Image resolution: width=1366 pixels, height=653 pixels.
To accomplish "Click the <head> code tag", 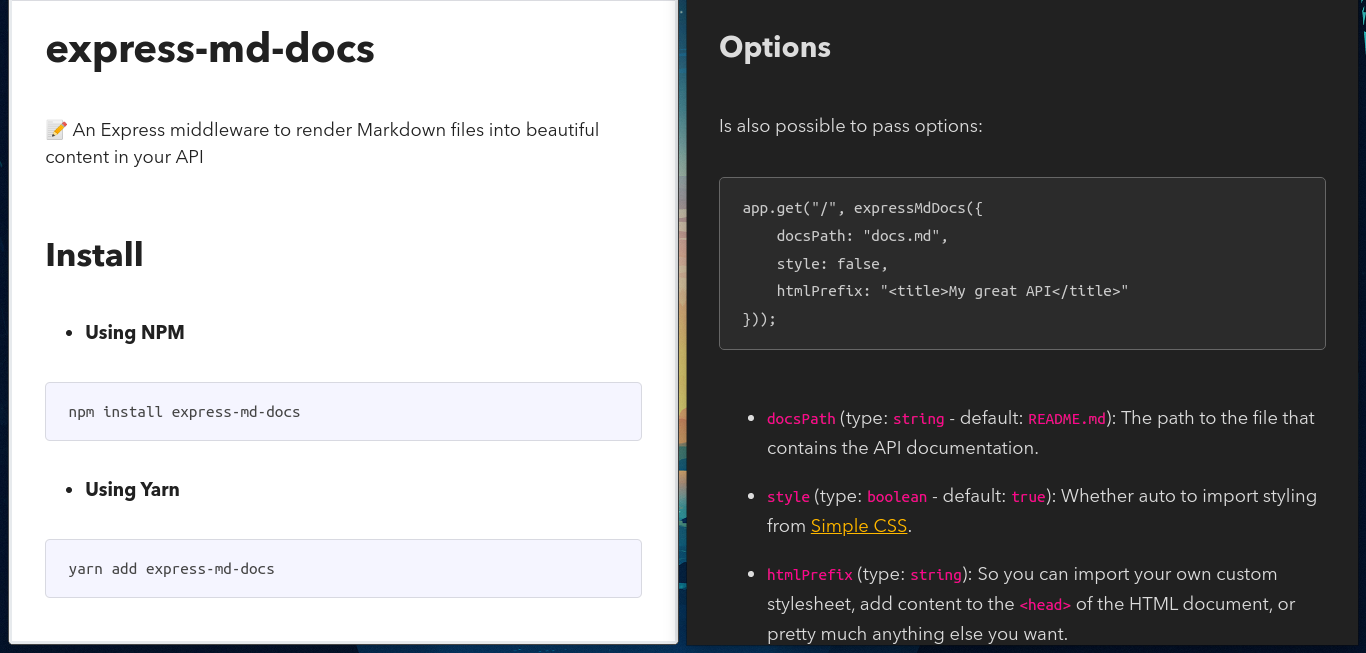I will click(x=1045, y=605).
